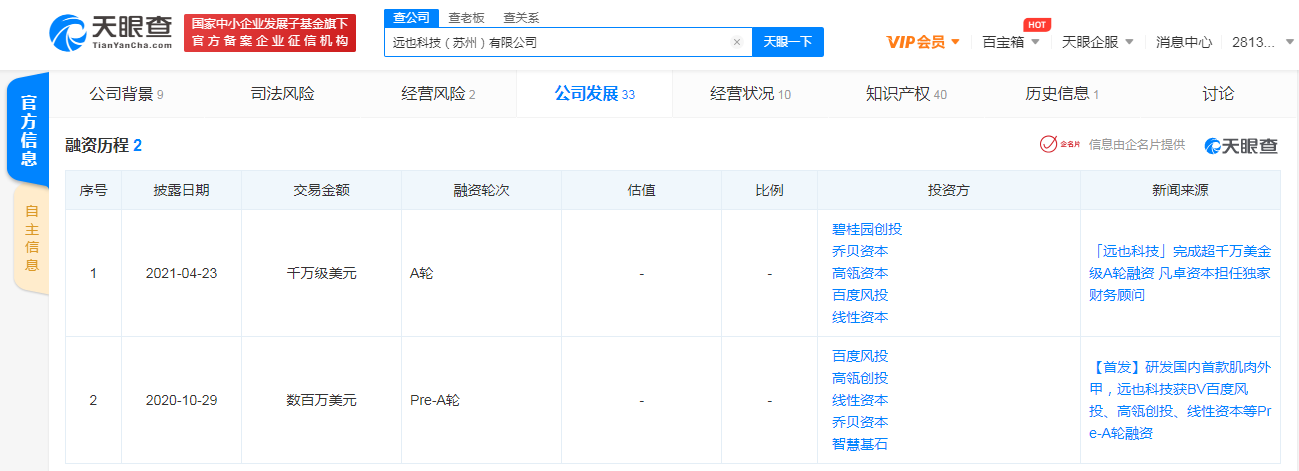Click the 天眼一下 search button
The width and height of the screenshot is (1299, 471).
pos(787,42)
